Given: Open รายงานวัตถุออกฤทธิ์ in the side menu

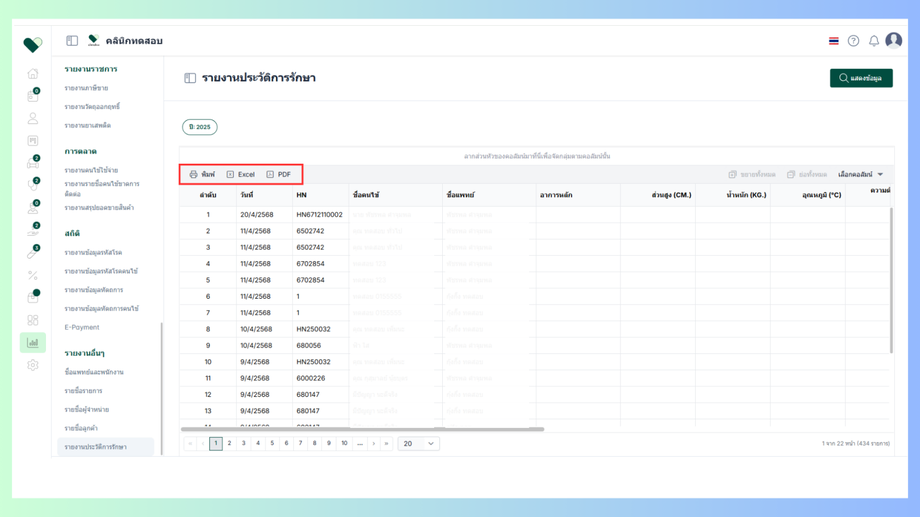Looking at the screenshot, I should (x=92, y=107).
